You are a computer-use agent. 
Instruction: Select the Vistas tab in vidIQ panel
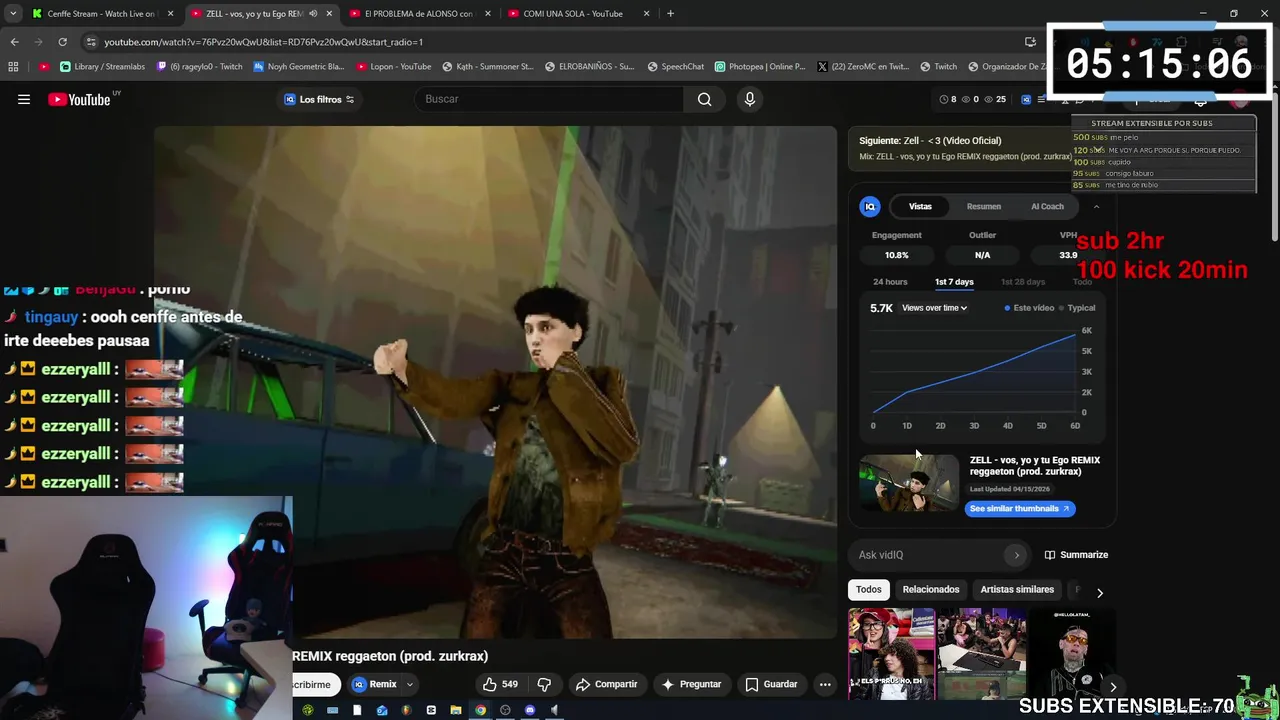tap(920, 206)
